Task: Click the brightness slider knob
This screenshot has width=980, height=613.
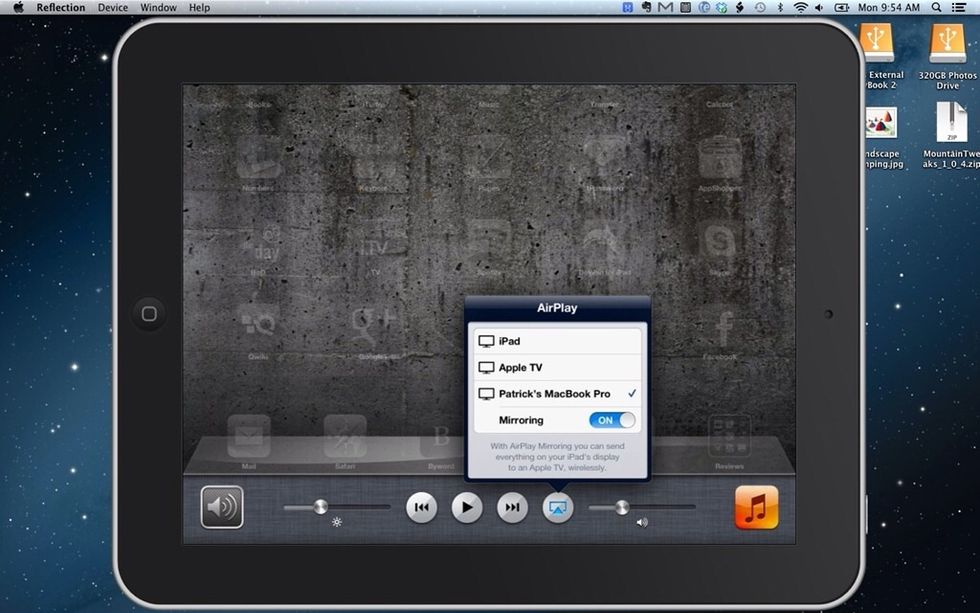Action: pyautogui.click(x=321, y=507)
